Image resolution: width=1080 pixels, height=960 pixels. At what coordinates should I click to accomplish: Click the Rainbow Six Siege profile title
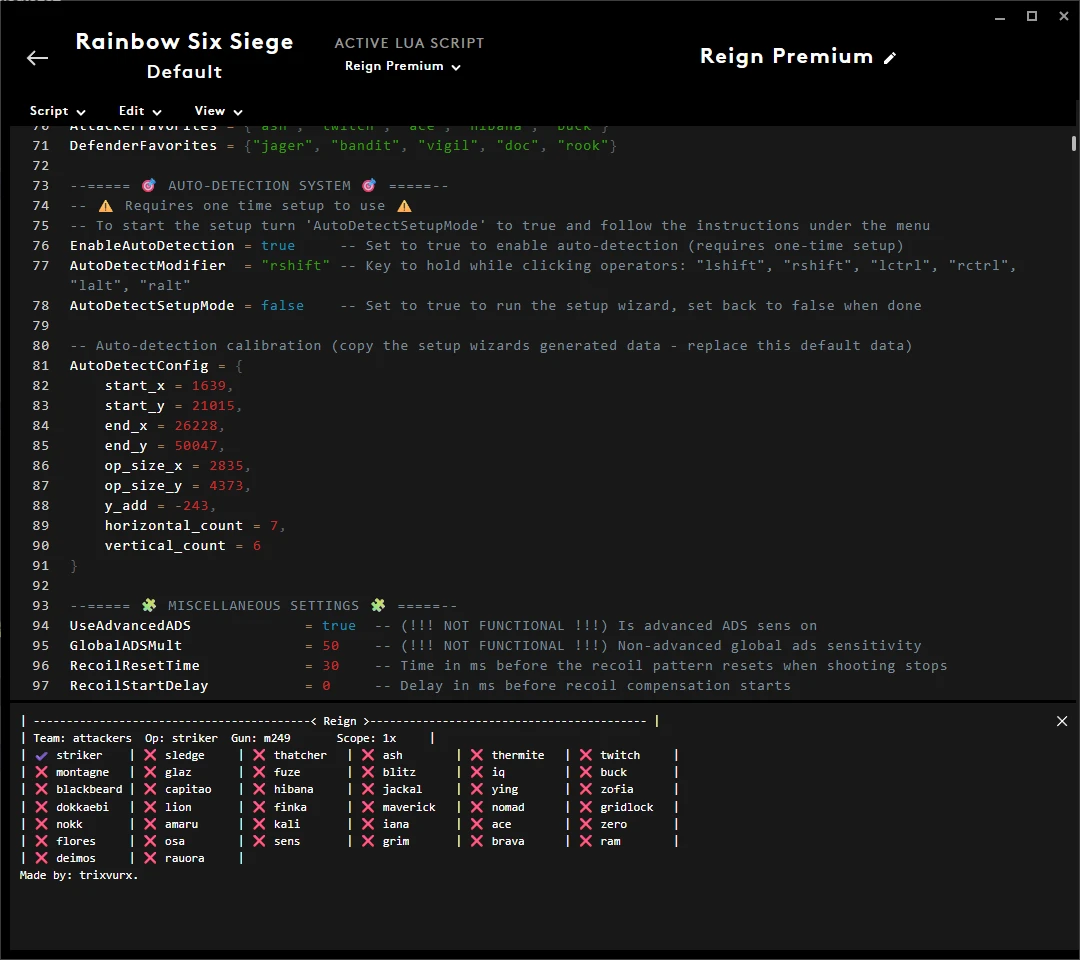(x=184, y=42)
